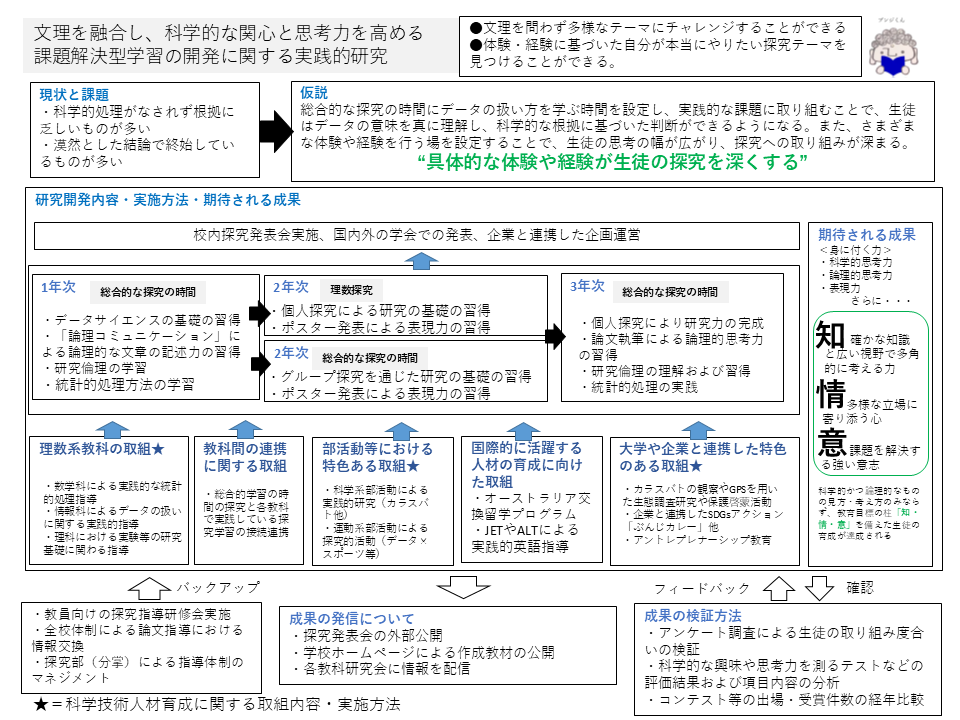Click the white up arrow beside バックアップ
The image size is (960, 720).
click(150, 586)
